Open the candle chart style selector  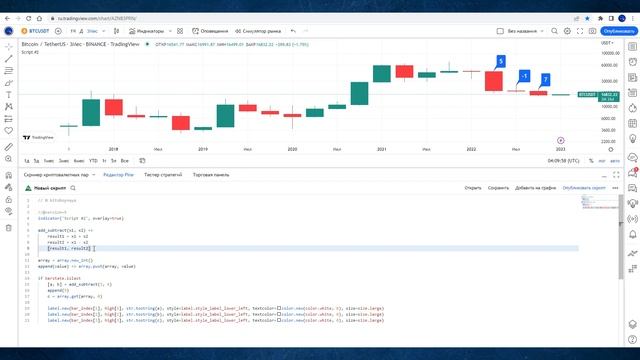(x=117, y=31)
